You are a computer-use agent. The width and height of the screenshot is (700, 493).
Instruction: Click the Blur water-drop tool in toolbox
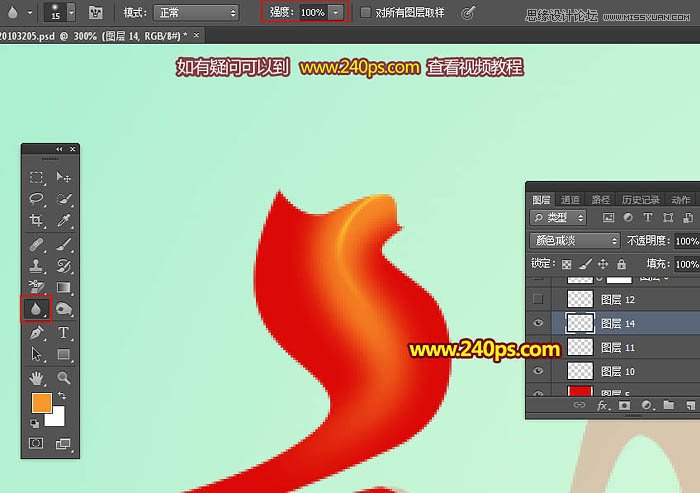tap(36, 309)
